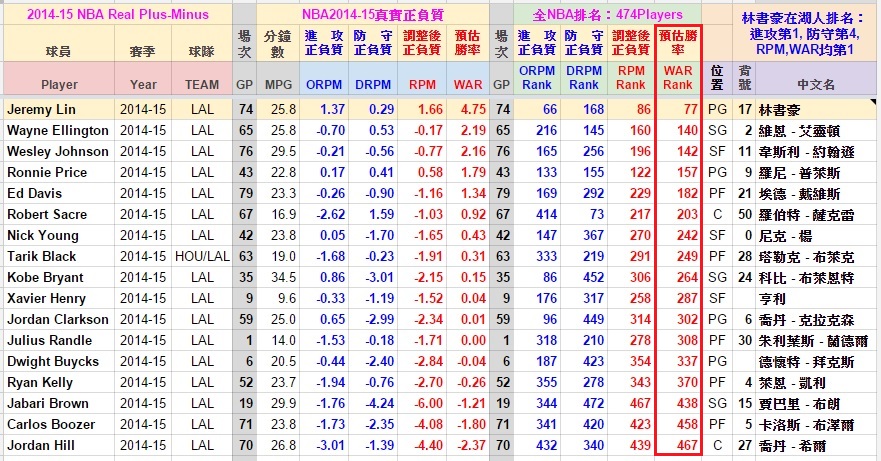Select the TEAM column header
Screen dimensions: 881x461
(203, 85)
